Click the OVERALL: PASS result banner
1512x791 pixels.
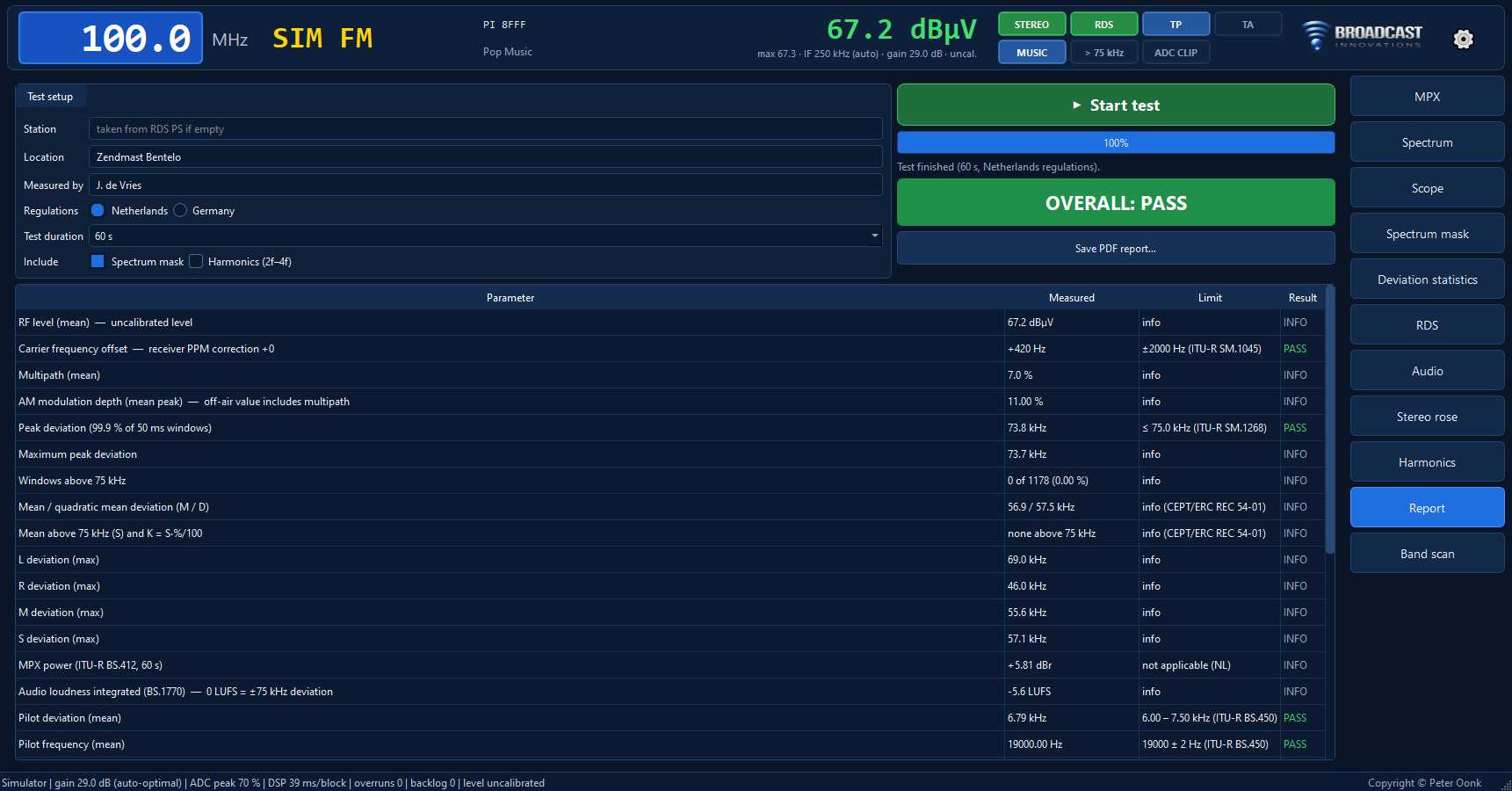point(1116,203)
